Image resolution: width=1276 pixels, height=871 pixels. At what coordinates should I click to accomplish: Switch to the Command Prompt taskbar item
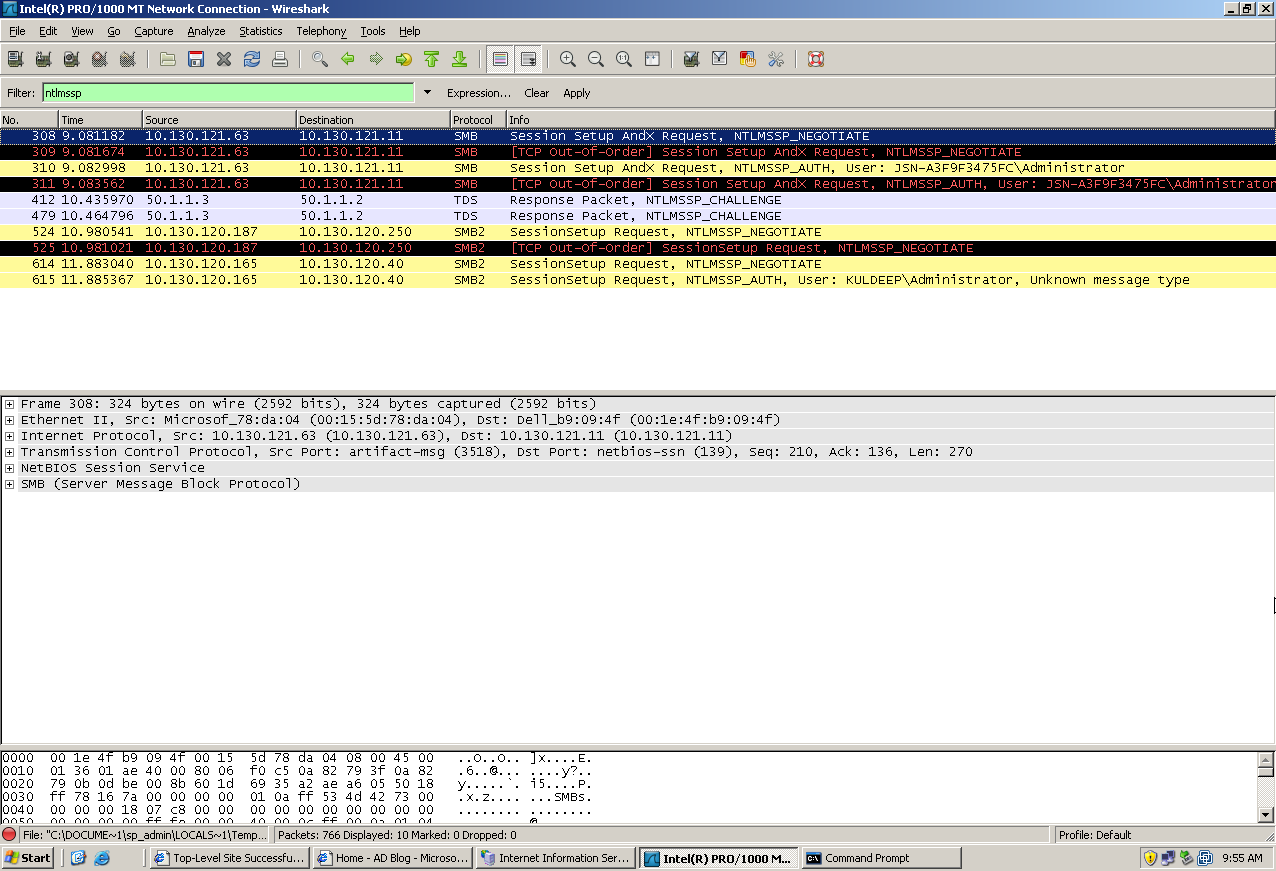pos(880,857)
